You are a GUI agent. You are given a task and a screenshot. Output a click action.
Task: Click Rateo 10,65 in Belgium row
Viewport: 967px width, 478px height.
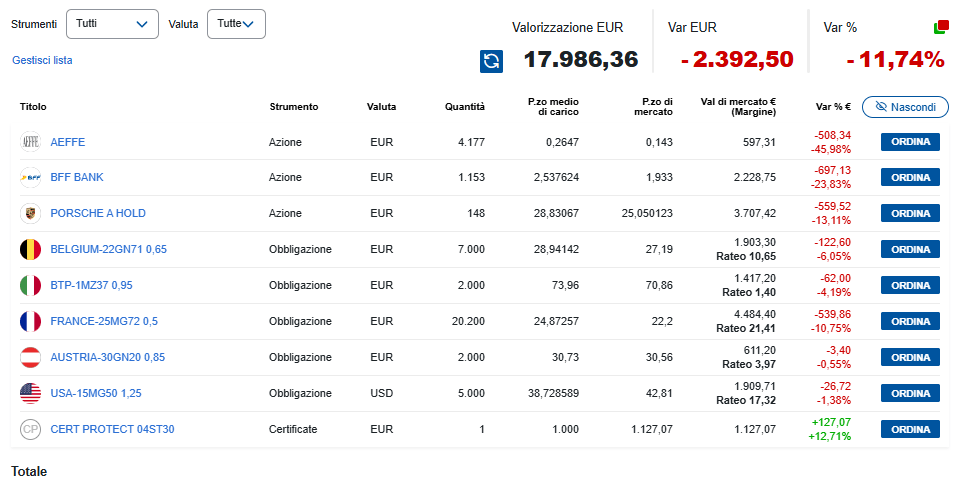(x=746, y=256)
